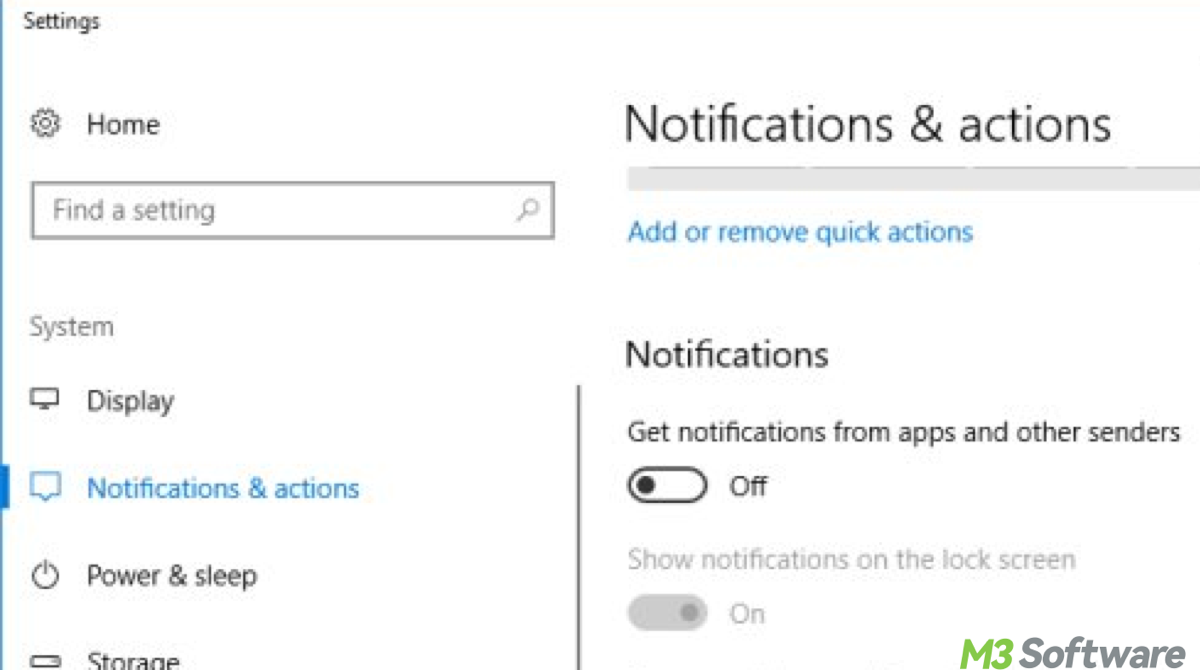Click the Notifications & actions page title
Viewport: 1200px width, 670px height.
[868, 125]
